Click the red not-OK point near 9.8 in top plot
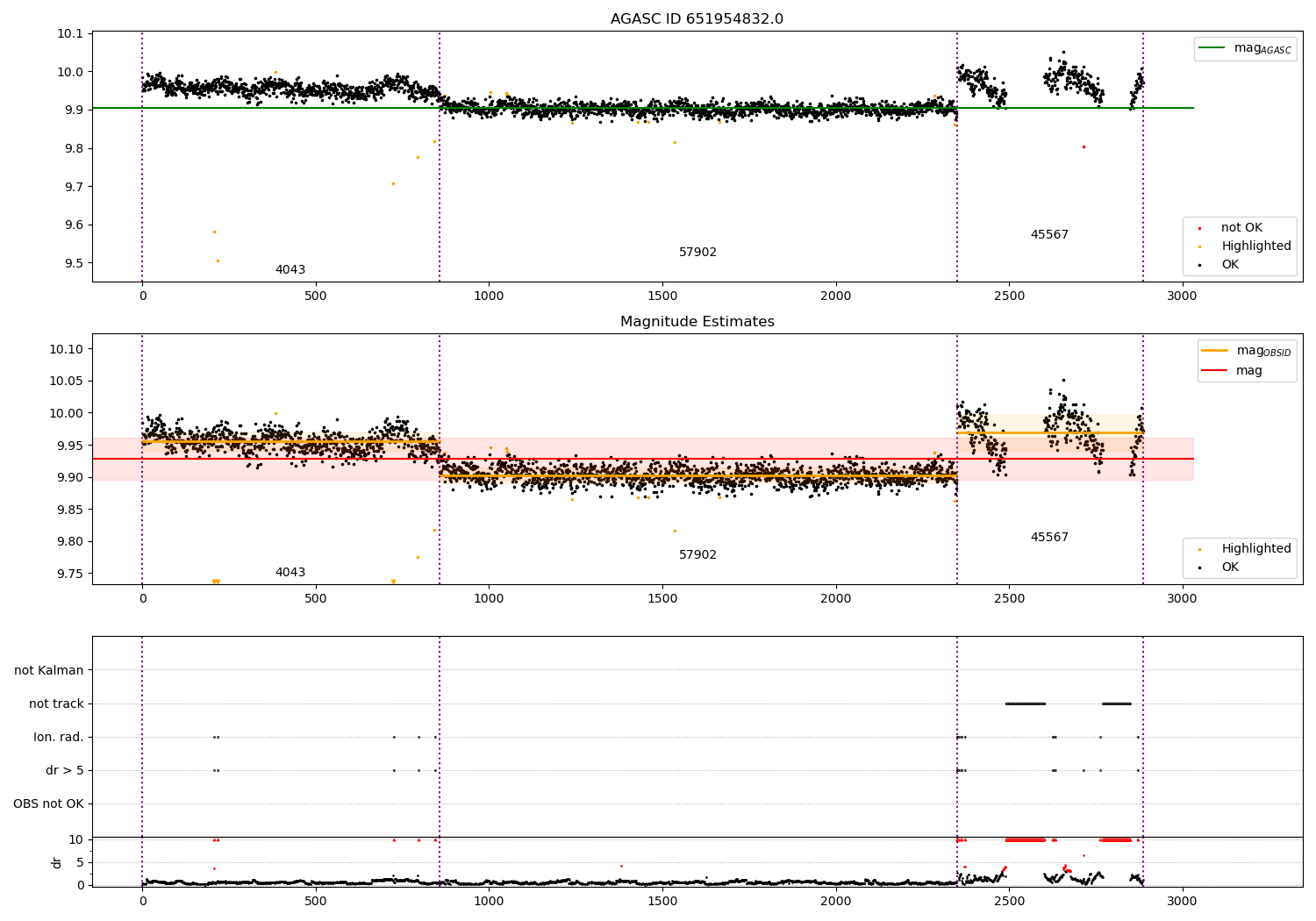Image resolution: width=1316 pixels, height=921 pixels. pos(1084,146)
